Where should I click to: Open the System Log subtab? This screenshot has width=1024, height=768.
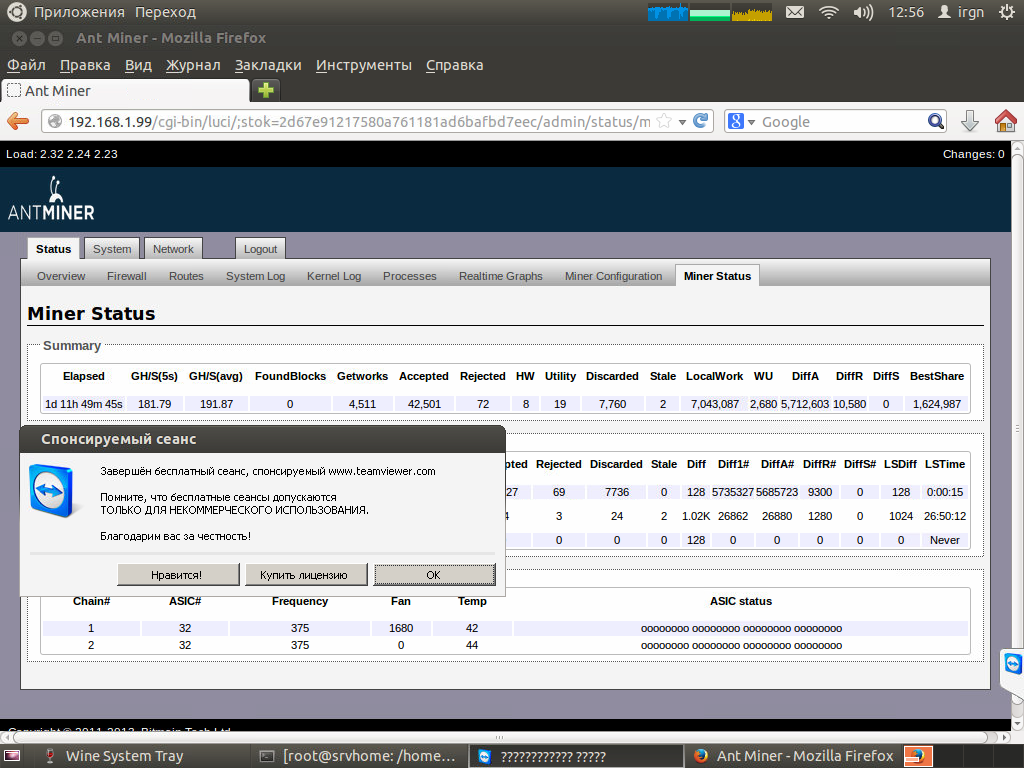255,276
